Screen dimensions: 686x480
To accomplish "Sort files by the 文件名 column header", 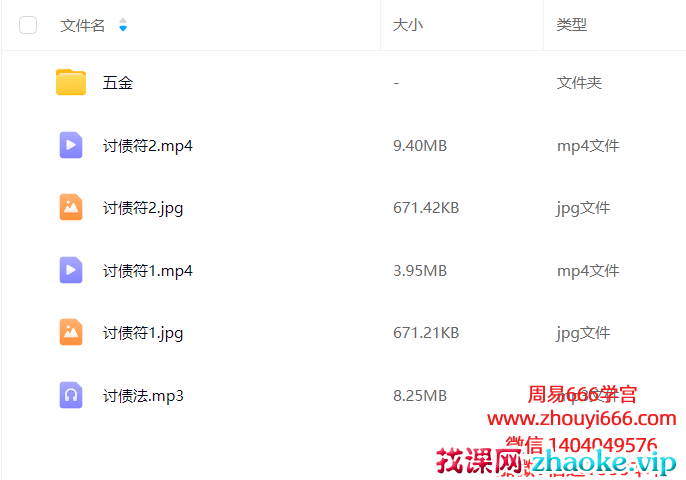I will coord(83,25).
